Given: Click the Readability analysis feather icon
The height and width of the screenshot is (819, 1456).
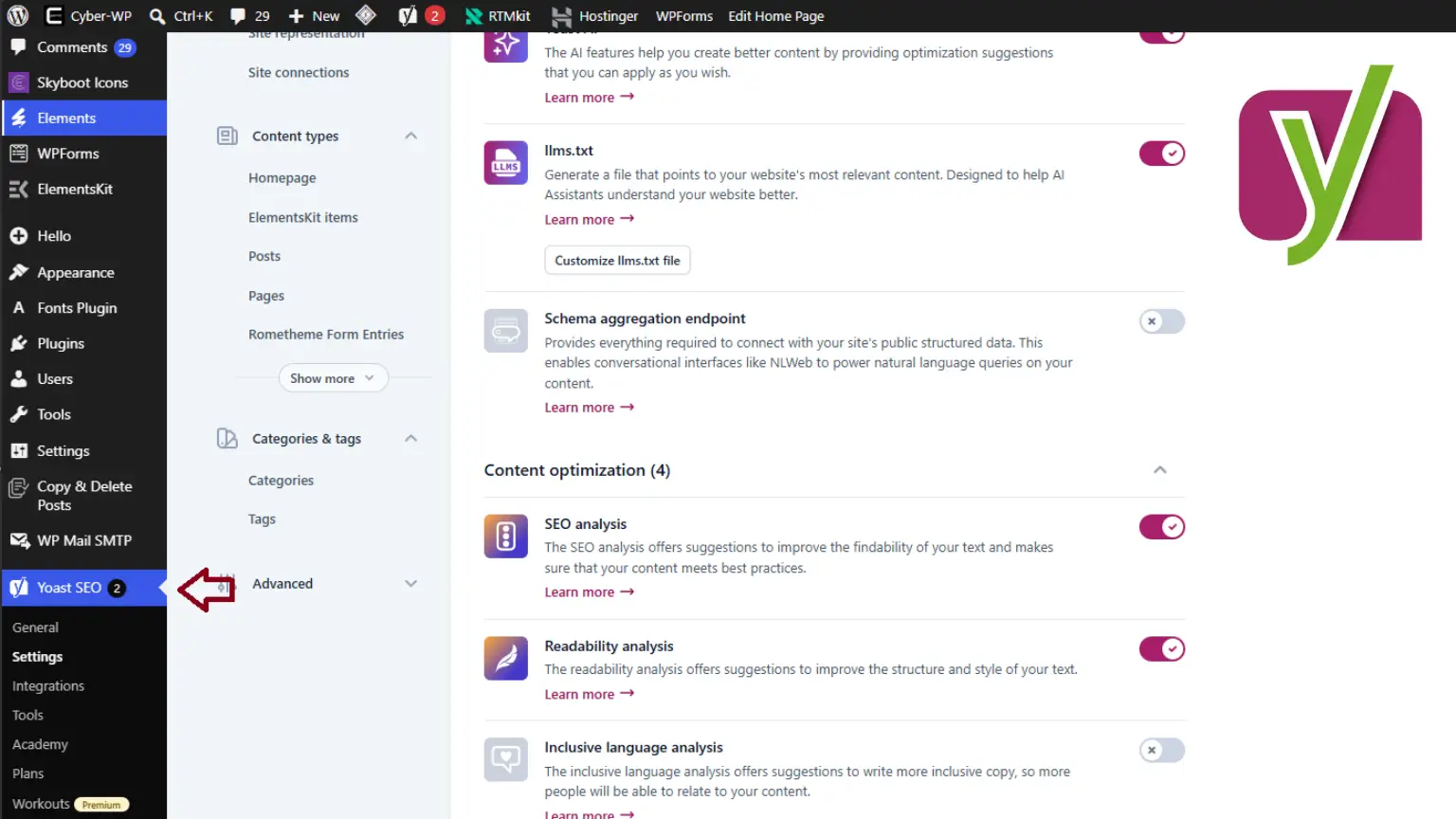Looking at the screenshot, I should point(505,658).
